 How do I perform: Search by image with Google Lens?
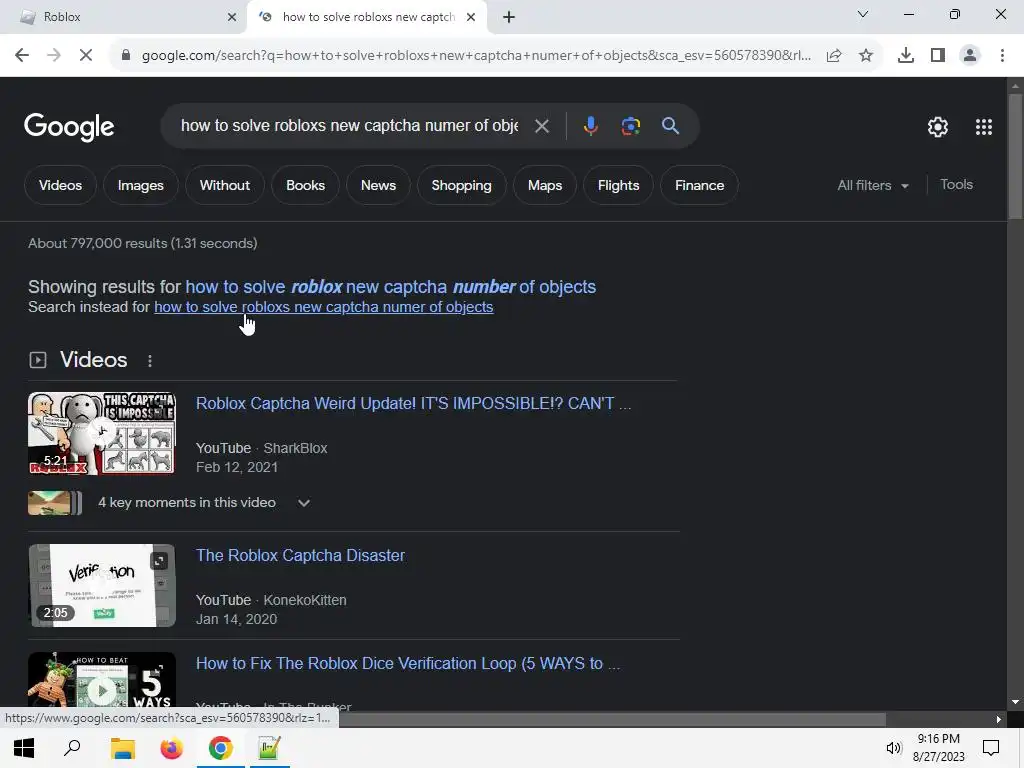(630, 126)
